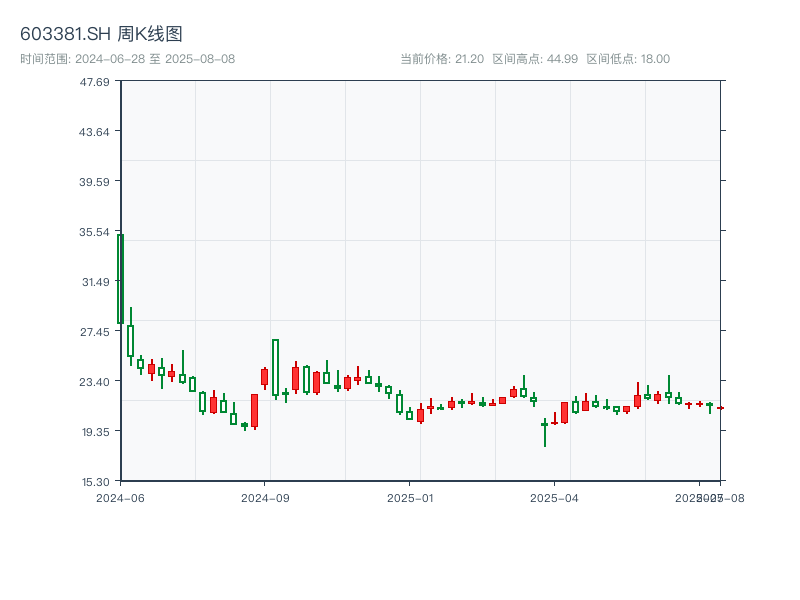Screen dimensions: 800x600
Task: Click the y-axis label "39.59"
Action: pyautogui.click(x=94, y=182)
